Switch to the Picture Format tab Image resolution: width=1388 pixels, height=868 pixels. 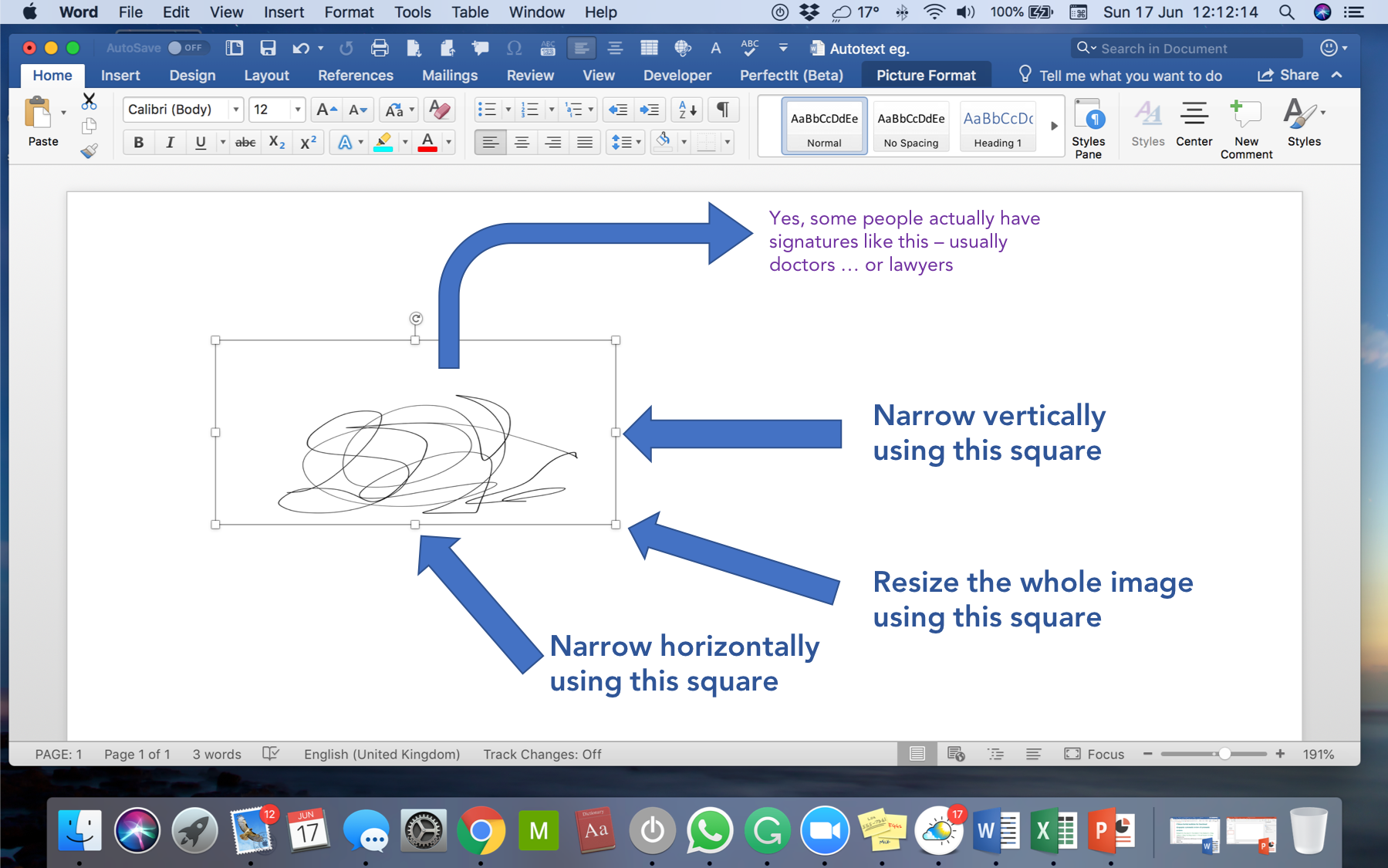[926, 76]
